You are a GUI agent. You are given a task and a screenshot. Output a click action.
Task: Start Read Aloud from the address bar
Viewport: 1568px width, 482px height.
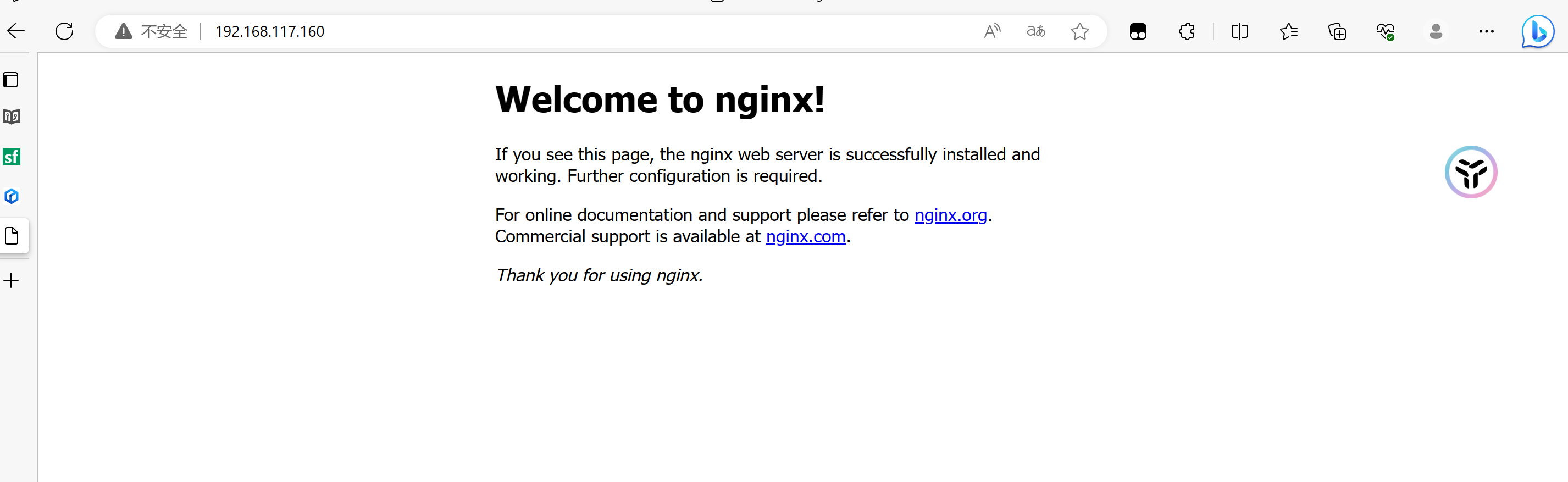point(992,31)
